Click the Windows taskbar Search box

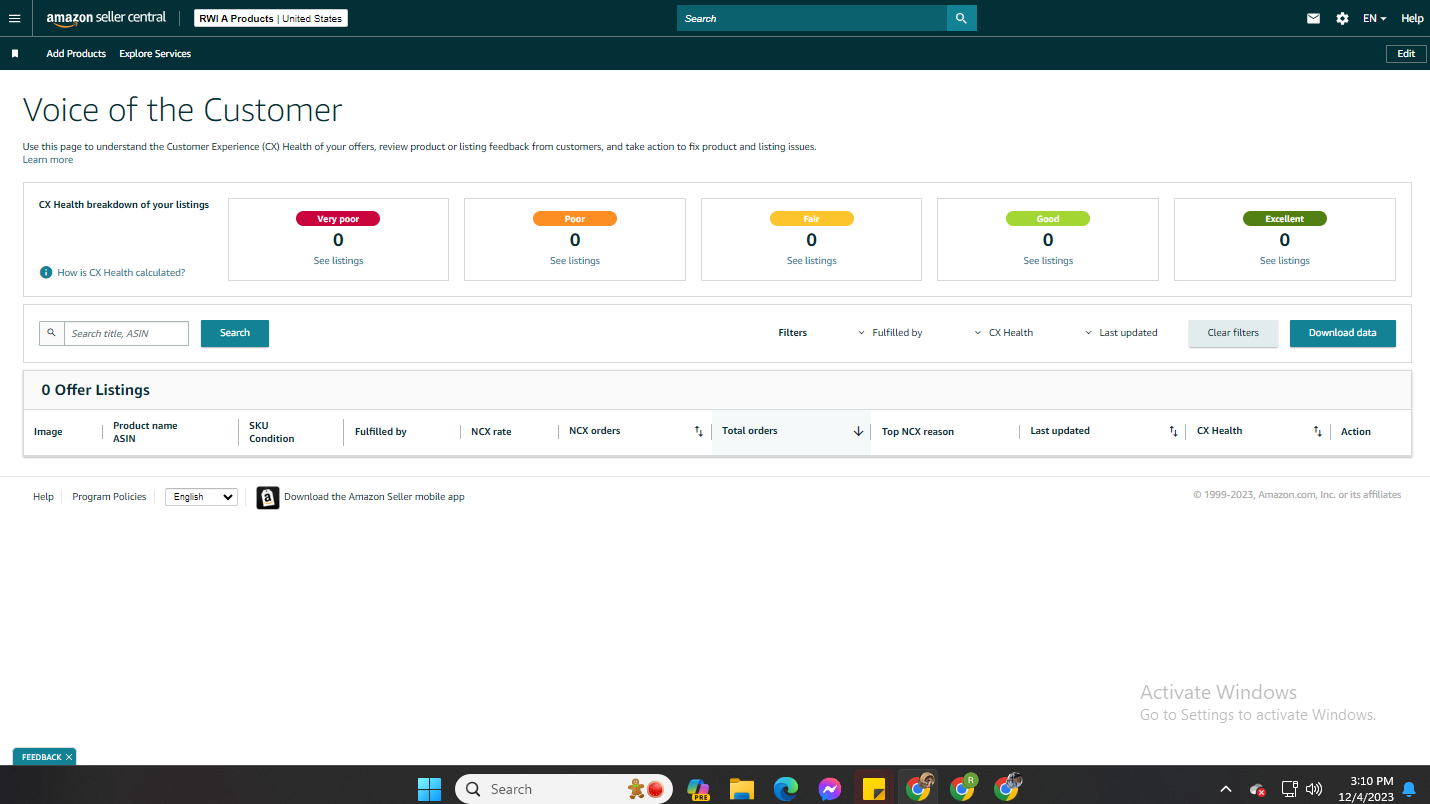tap(563, 789)
